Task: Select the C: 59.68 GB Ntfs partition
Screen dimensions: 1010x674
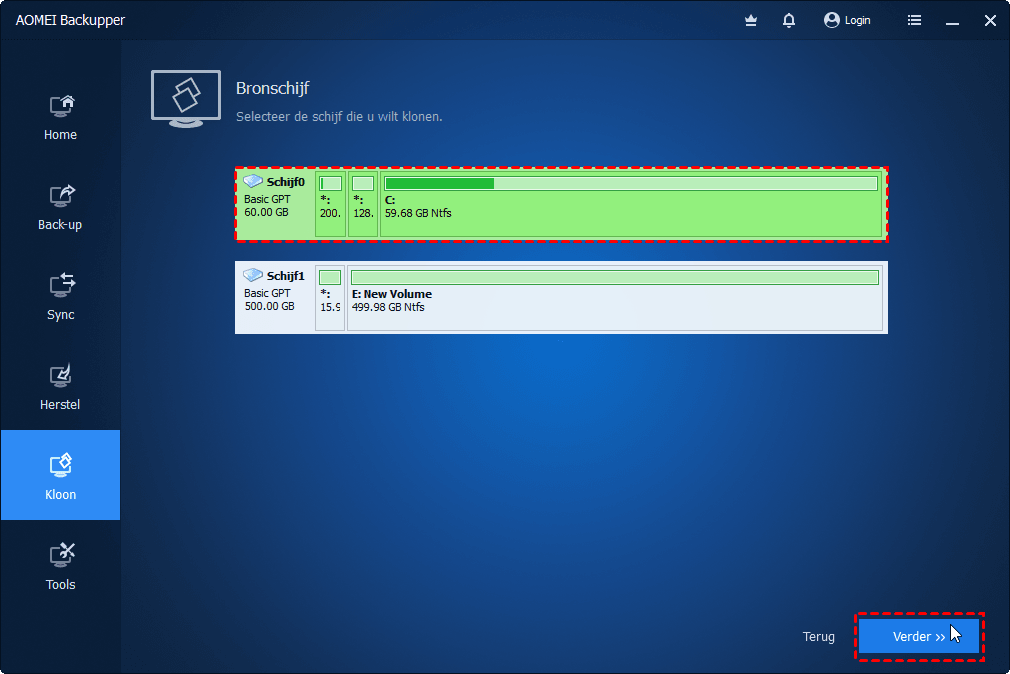Action: point(631,204)
